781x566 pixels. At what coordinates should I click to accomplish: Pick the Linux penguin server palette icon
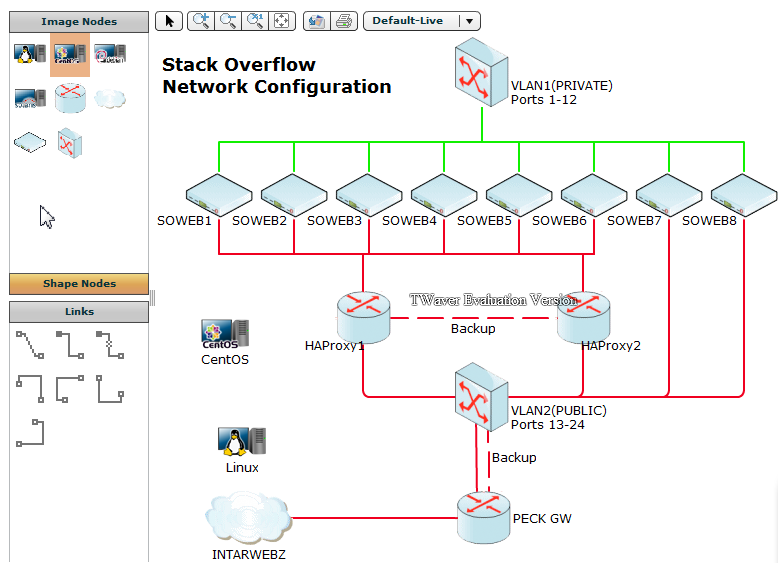(x=30, y=54)
